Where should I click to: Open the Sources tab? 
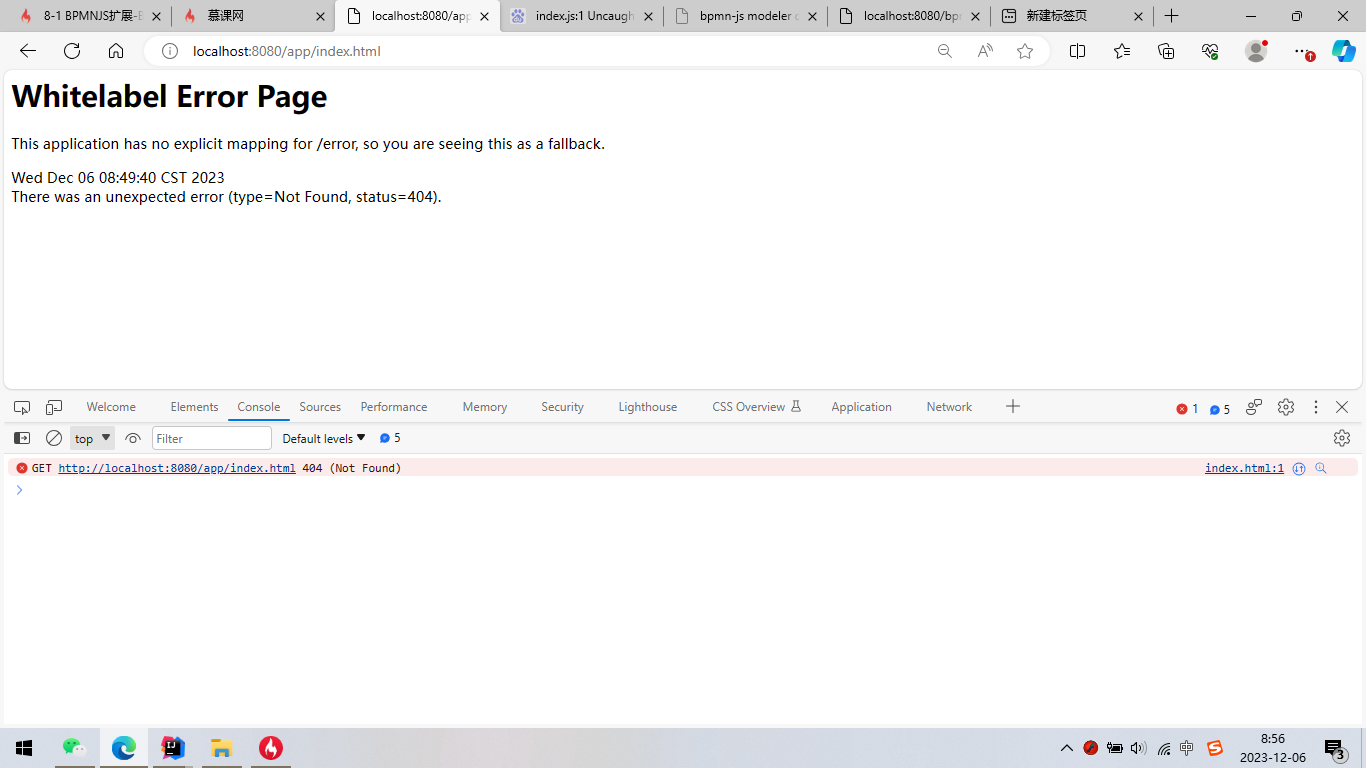tap(320, 407)
